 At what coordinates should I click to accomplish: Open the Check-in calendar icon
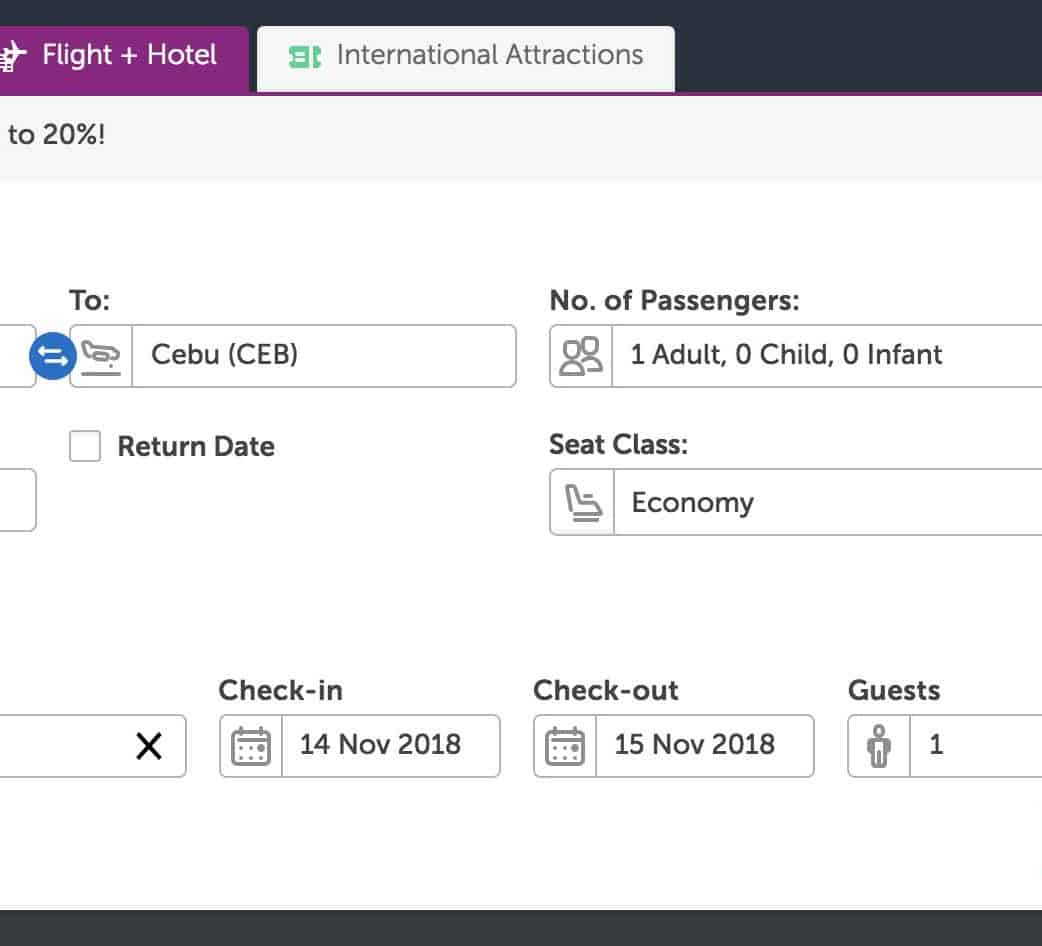pos(251,746)
